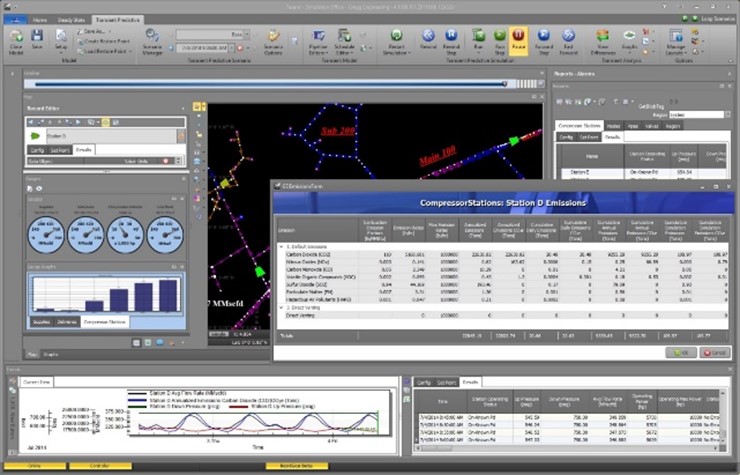The height and width of the screenshot is (475, 740).
Task: Click the Close Model icon in the ribbon
Action: click(16, 42)
